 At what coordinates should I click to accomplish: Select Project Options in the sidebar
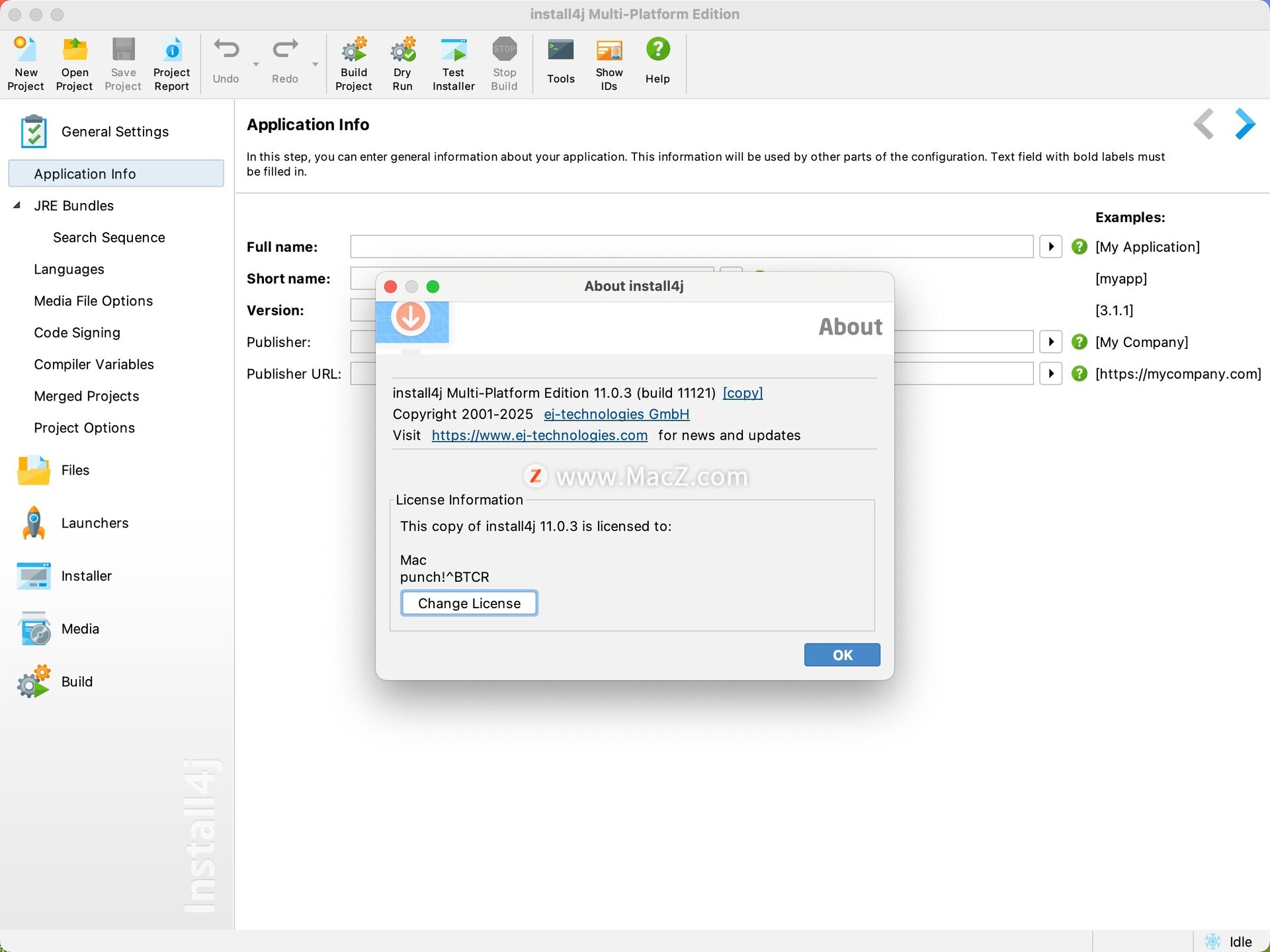click(x=85, y=428)
